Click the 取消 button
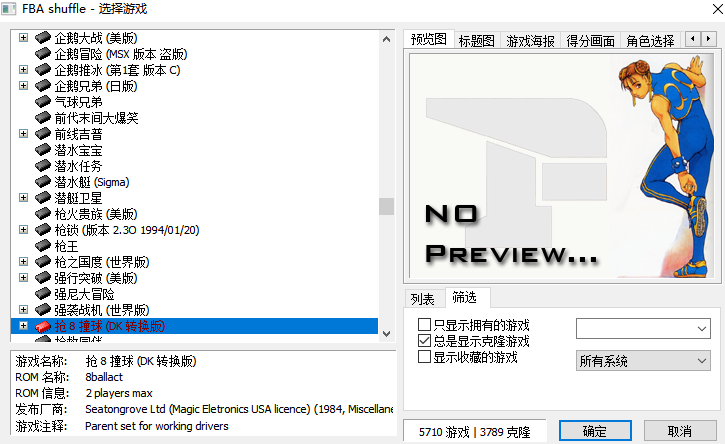This screenshot has height=444, width=725. click(x=680, y=431)
